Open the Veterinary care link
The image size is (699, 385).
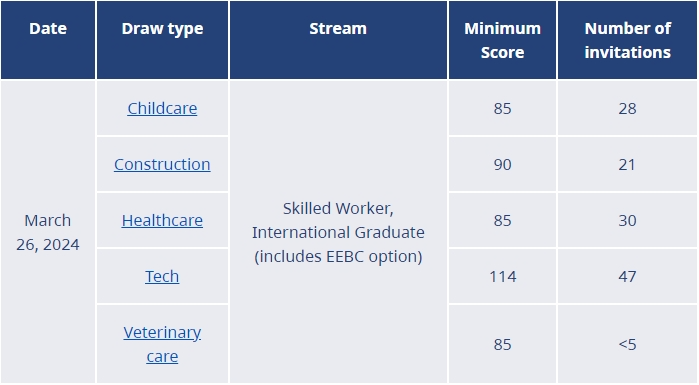(162, 344)
